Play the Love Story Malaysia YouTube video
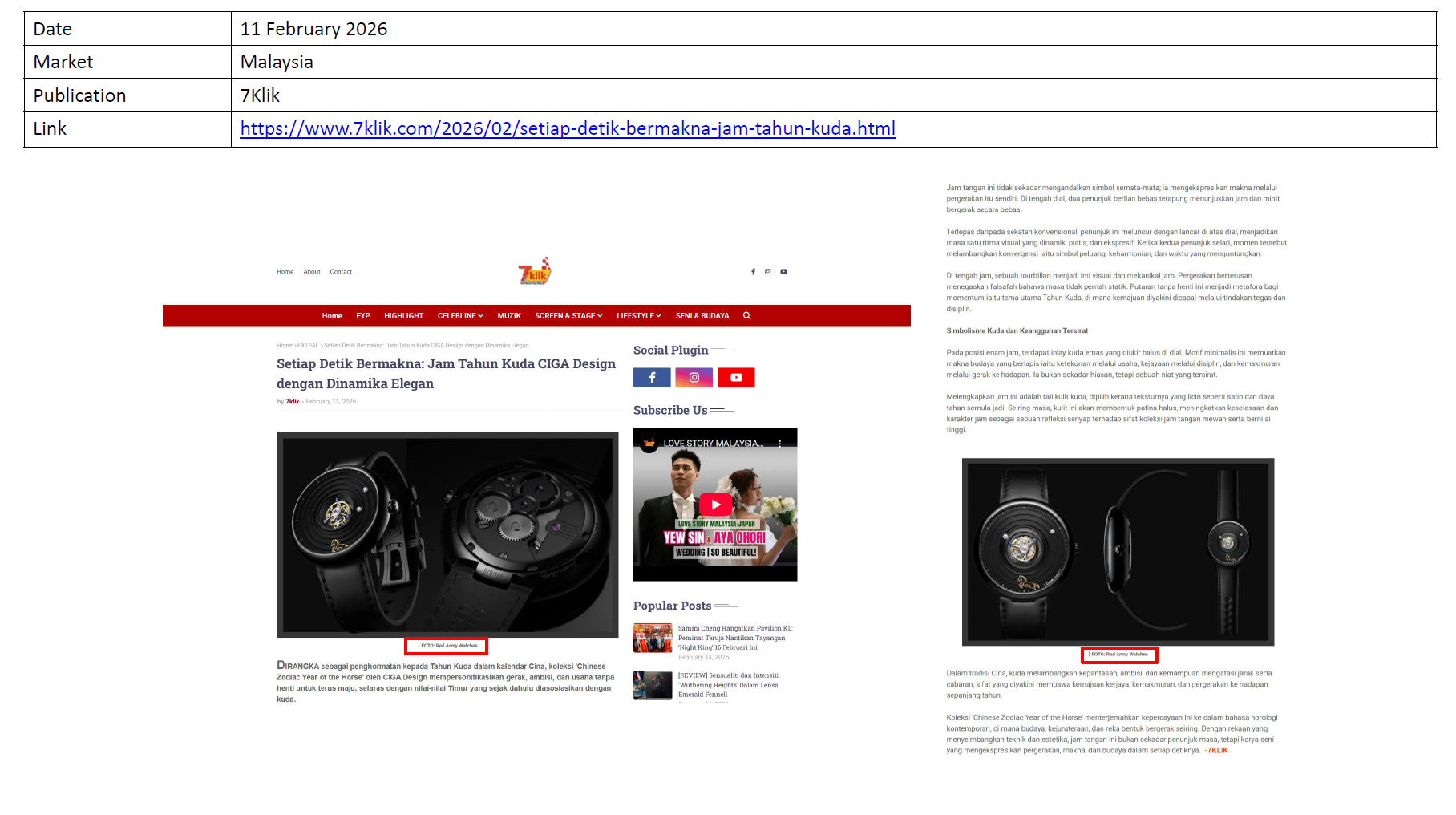 (715, 505)
